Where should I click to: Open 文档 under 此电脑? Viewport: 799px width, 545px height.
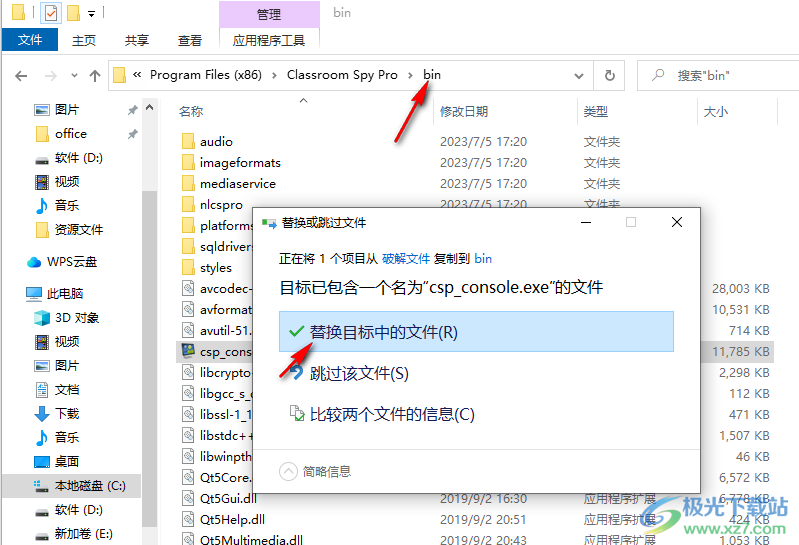[67, 390]
